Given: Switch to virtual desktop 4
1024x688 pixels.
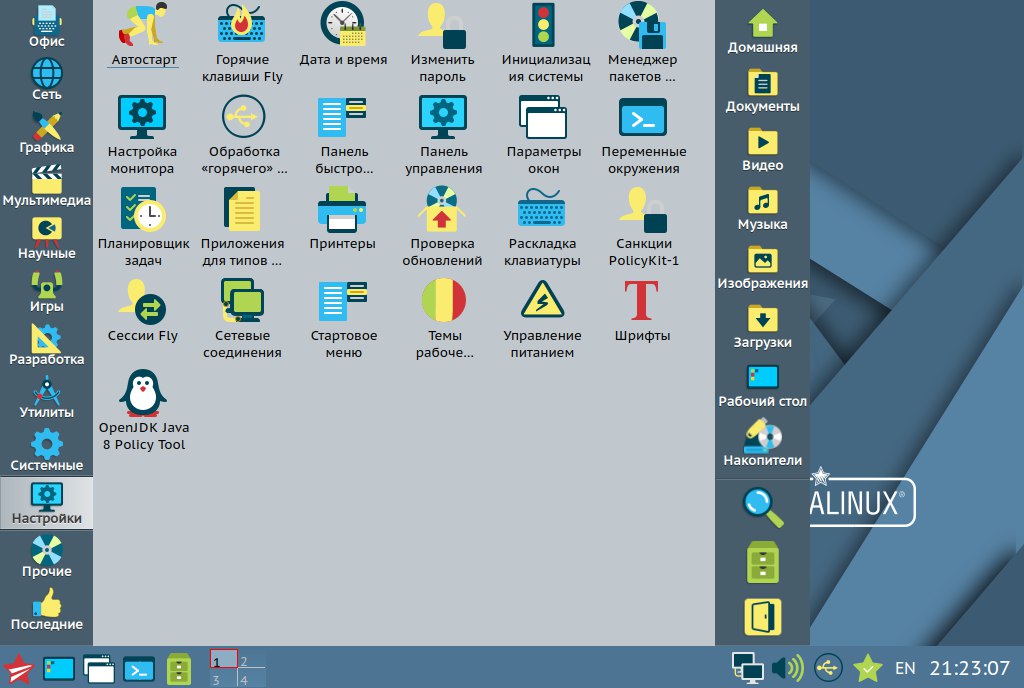Looking at the screenshot, I should pyautogui.click(x=251, y=678).
